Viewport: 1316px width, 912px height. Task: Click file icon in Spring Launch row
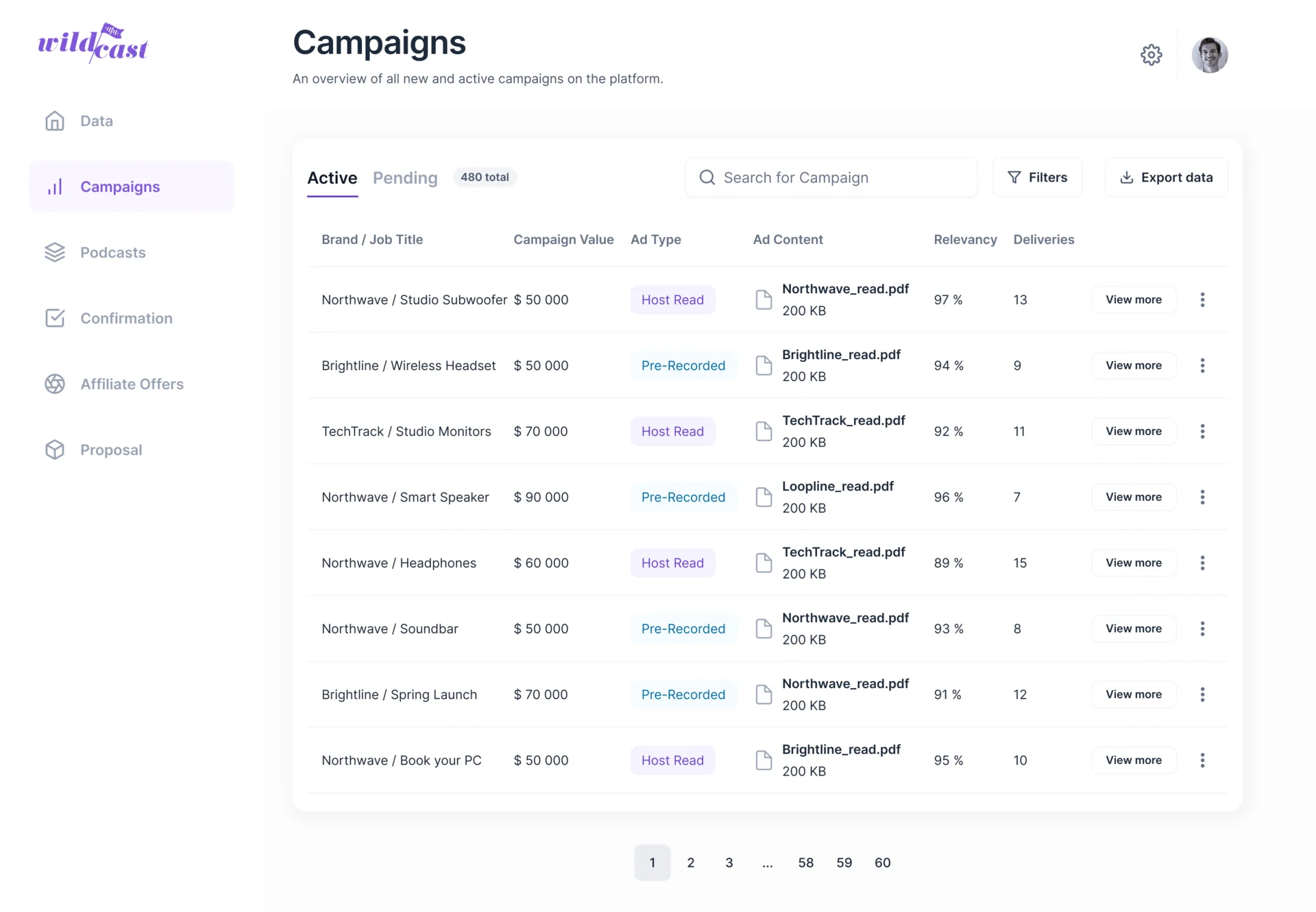coord(764,694)
